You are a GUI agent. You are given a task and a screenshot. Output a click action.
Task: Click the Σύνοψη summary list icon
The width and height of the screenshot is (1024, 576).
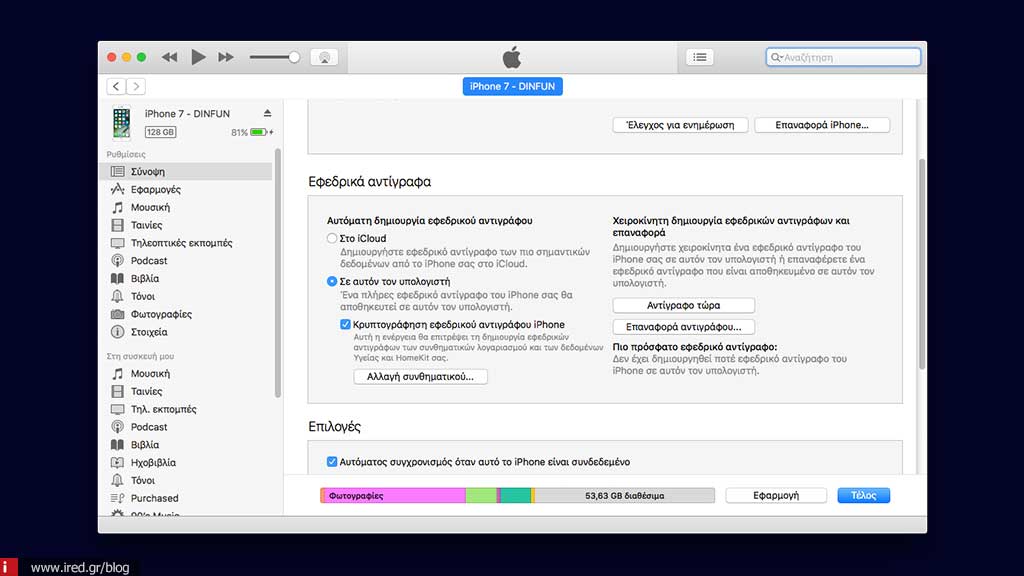click(x=118, y=172)
